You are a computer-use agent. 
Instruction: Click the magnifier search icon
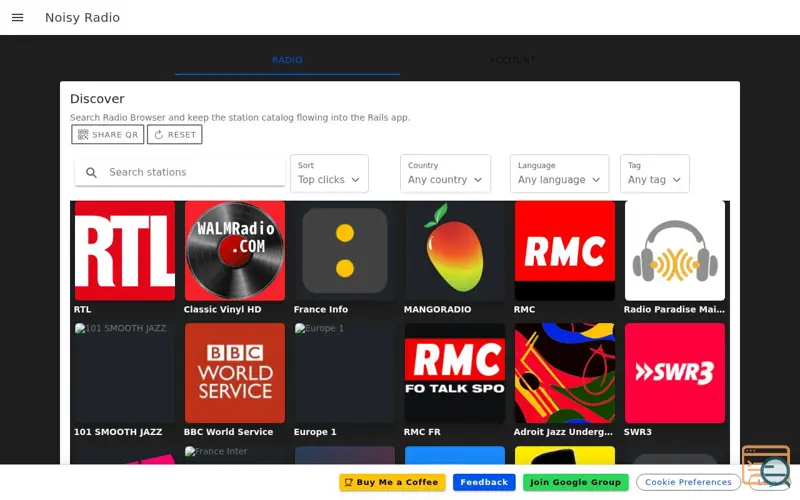(91, 172)
